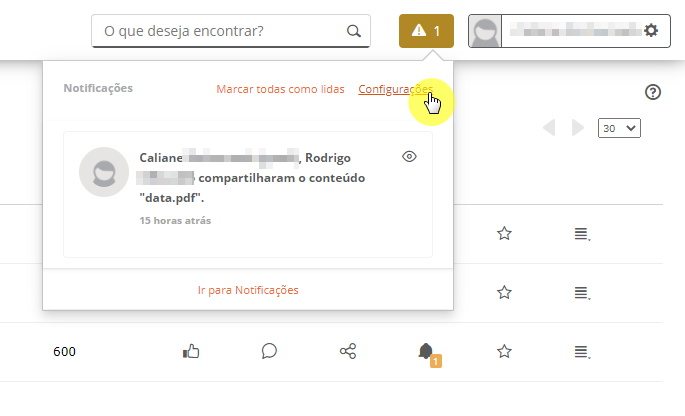
Task: Click the thumbs-up like icon
Action: pyautogui.click(x=191, y=351)
